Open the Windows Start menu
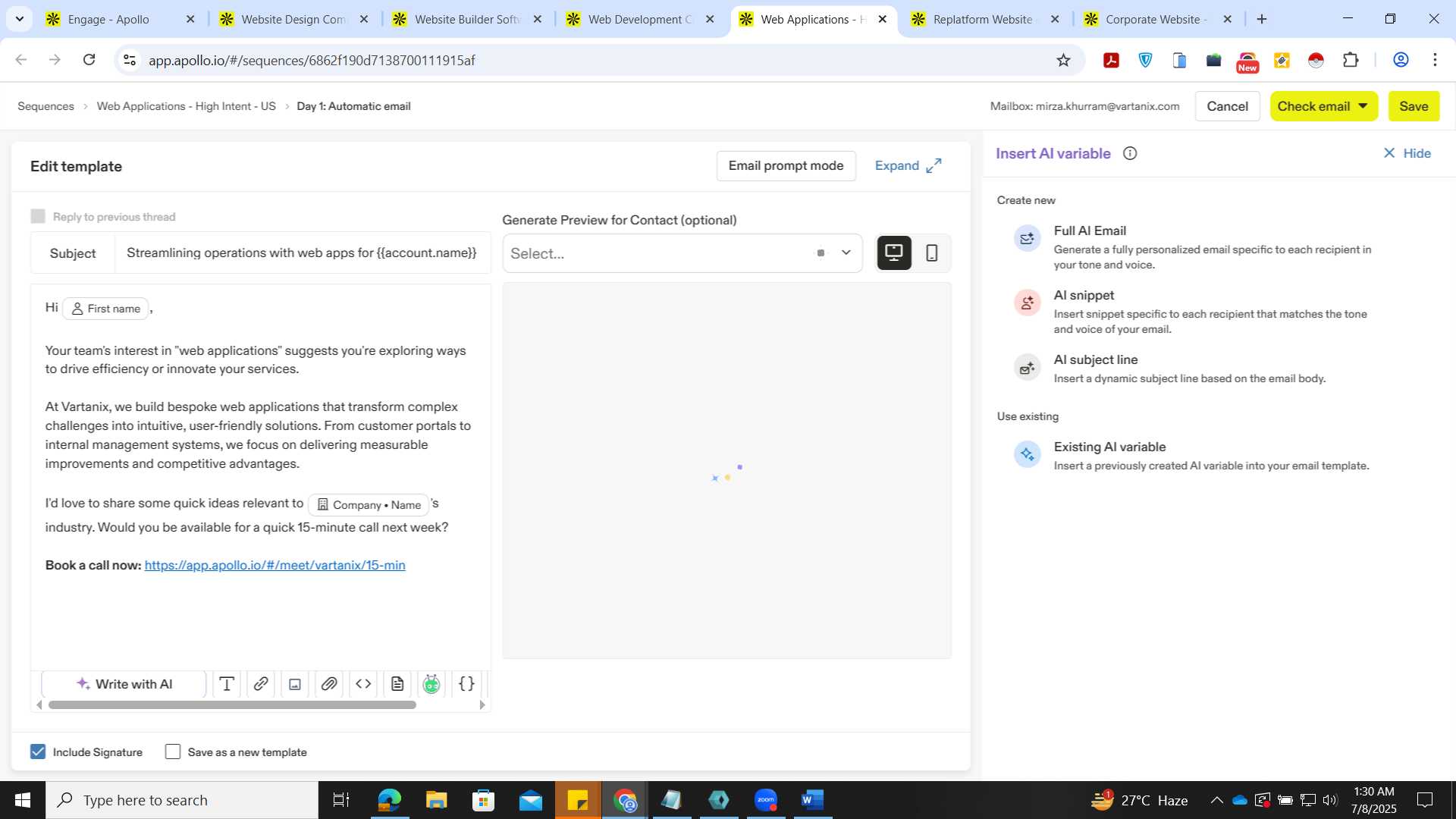Screen dimensions: 1456x819 [23, 800]
